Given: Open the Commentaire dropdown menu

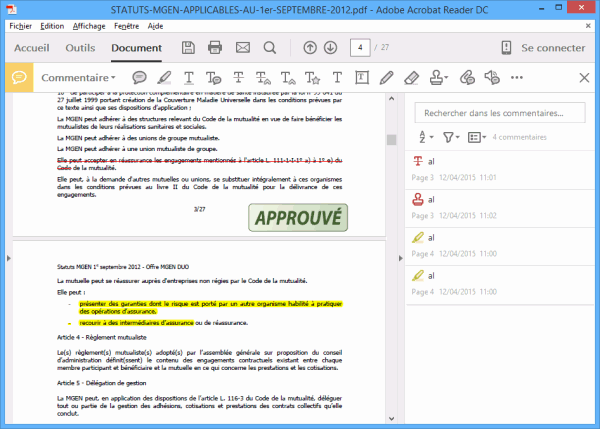Looking at the screenshot, I should point(78,78).
